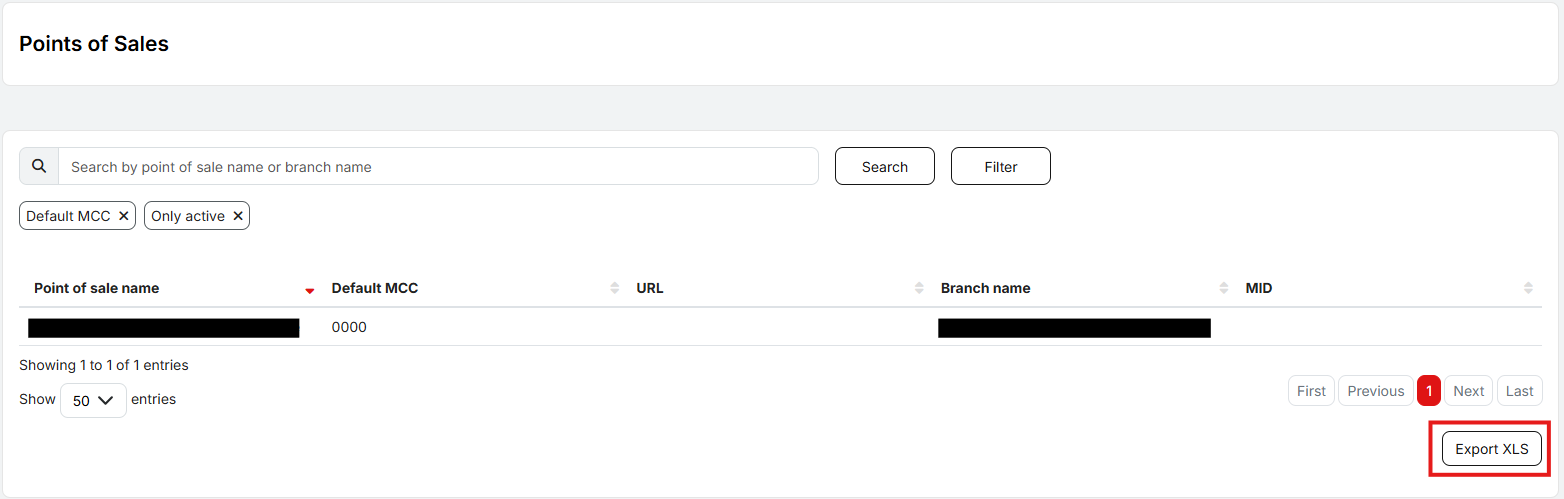
Task: Click the Search button
Action: 884,167
